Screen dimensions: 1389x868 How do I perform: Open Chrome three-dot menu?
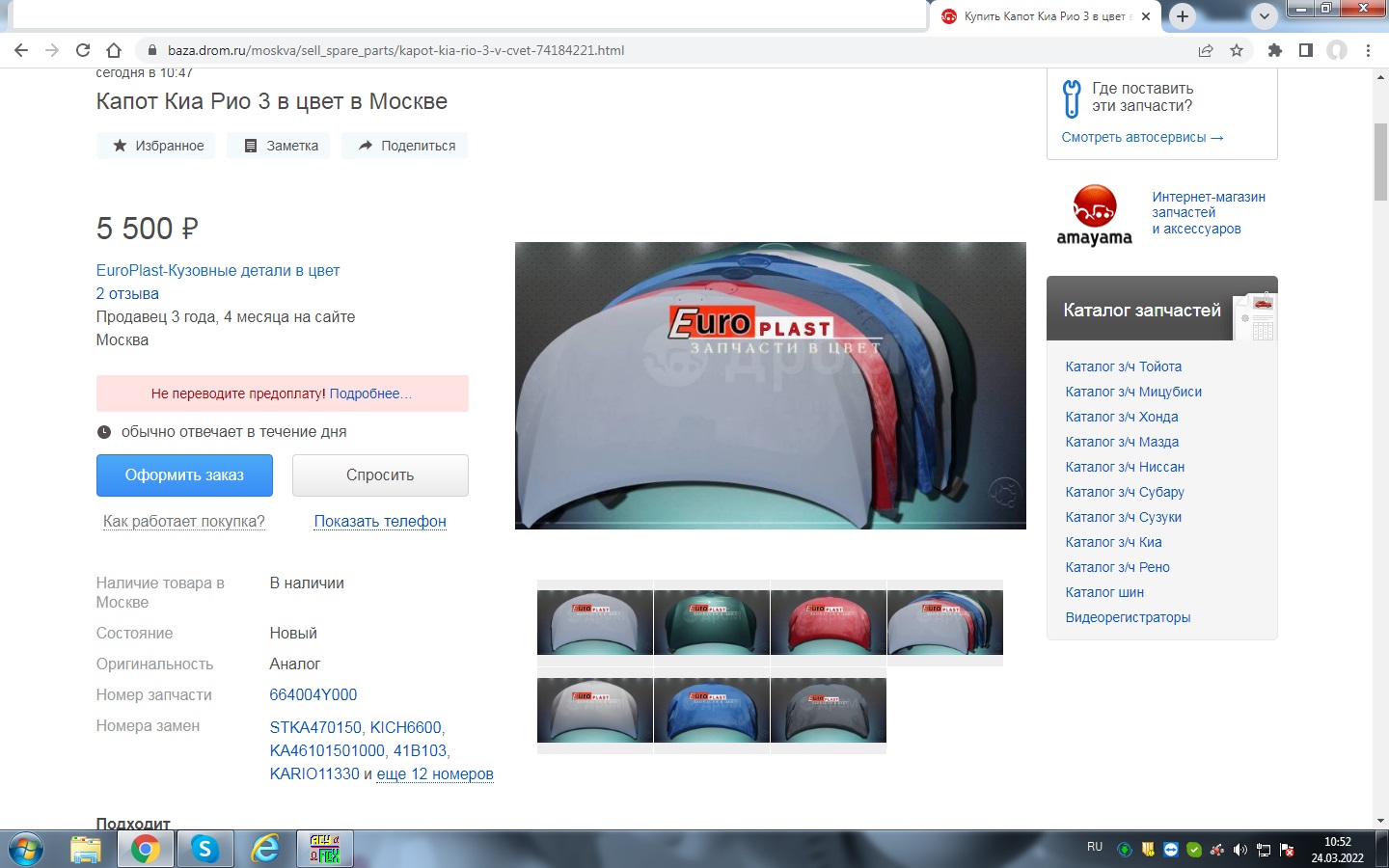pos(1368,50)
